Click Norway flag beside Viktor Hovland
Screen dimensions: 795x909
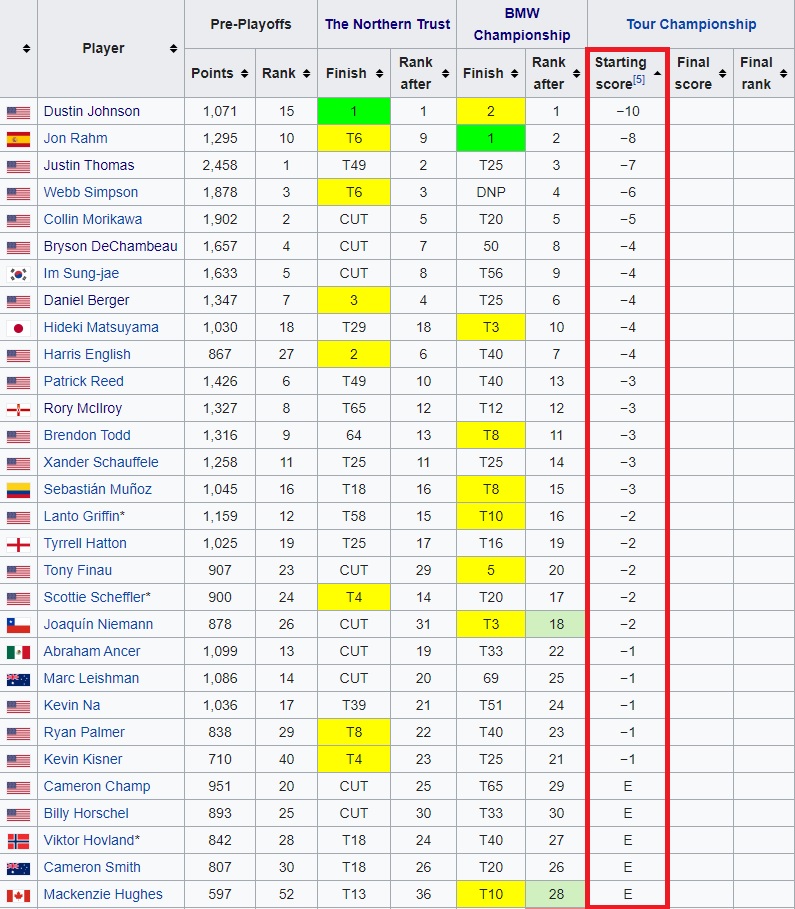tap(18, 841)
